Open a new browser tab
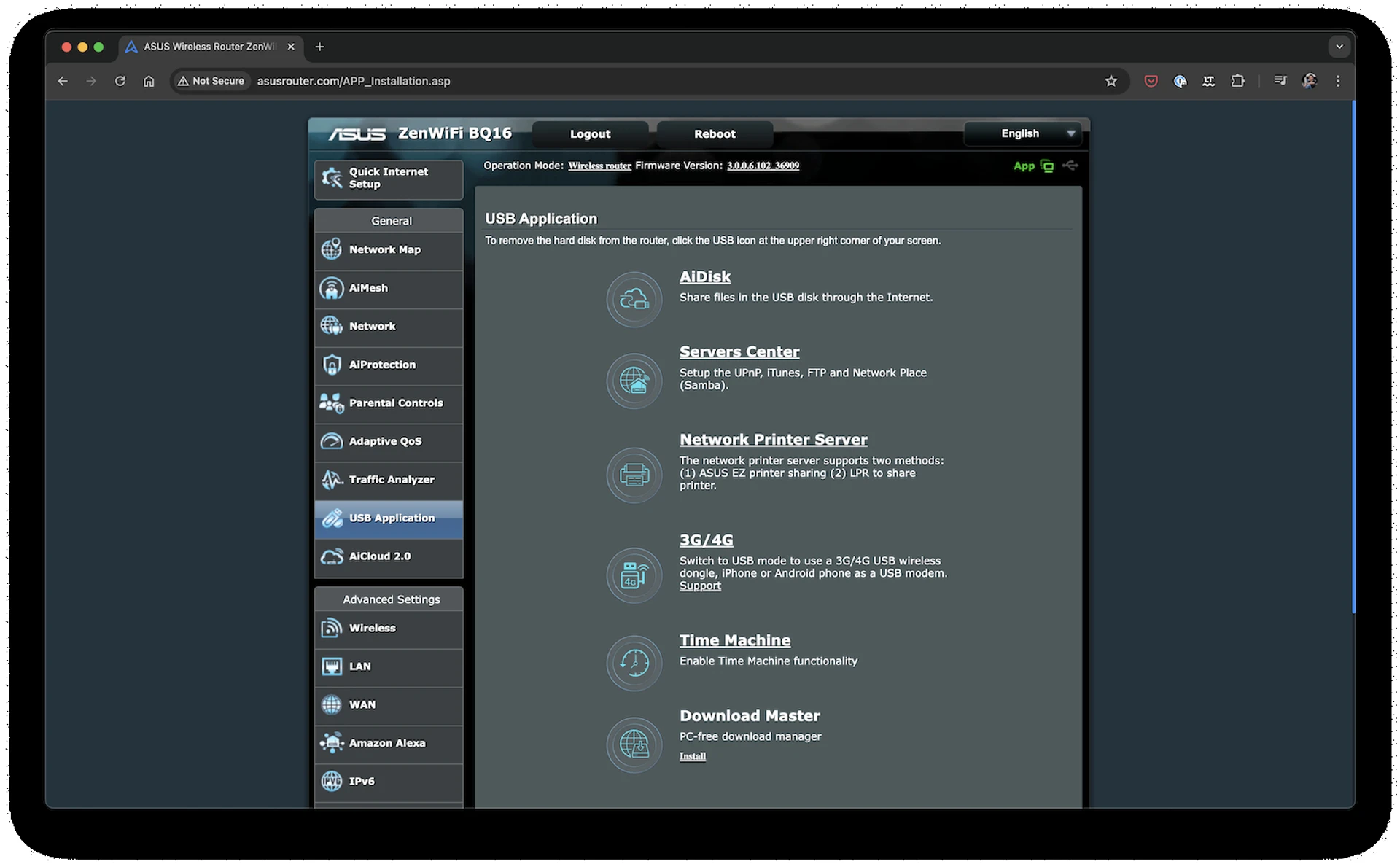The height and width of the screenshot is (867, 1400). [319, 47]
